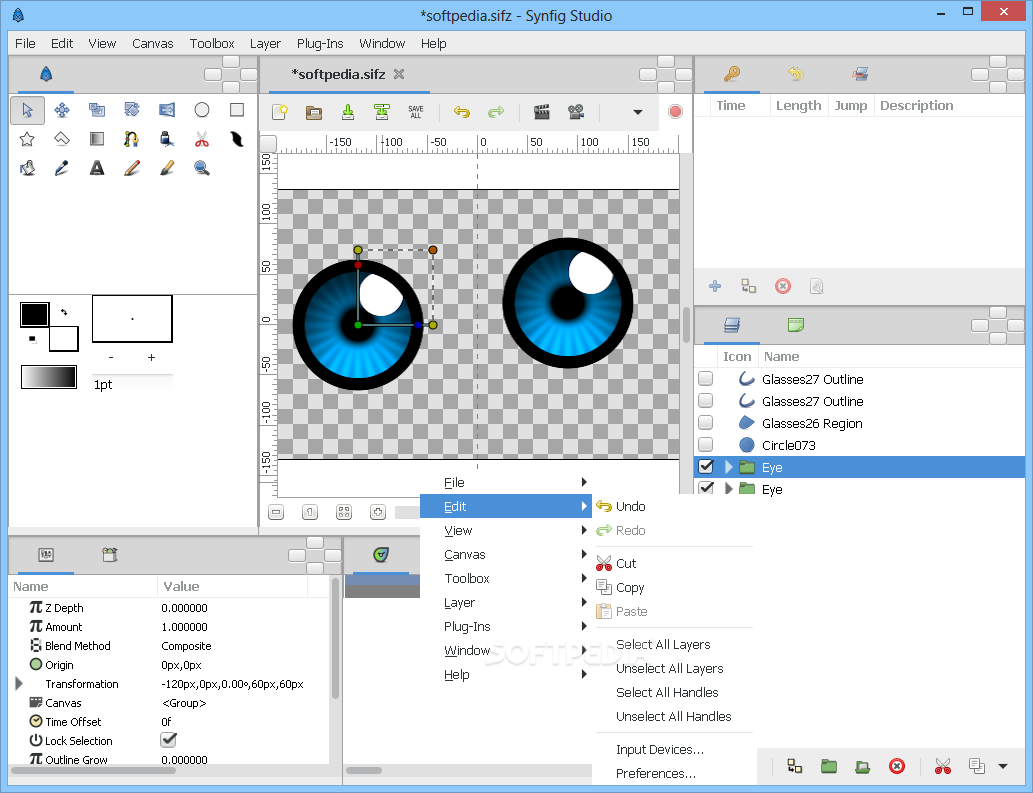Image resolution: width=1033 pixels, height=793 pixels.
Task: Select the Rectangle tool
Action: [237, 110]
